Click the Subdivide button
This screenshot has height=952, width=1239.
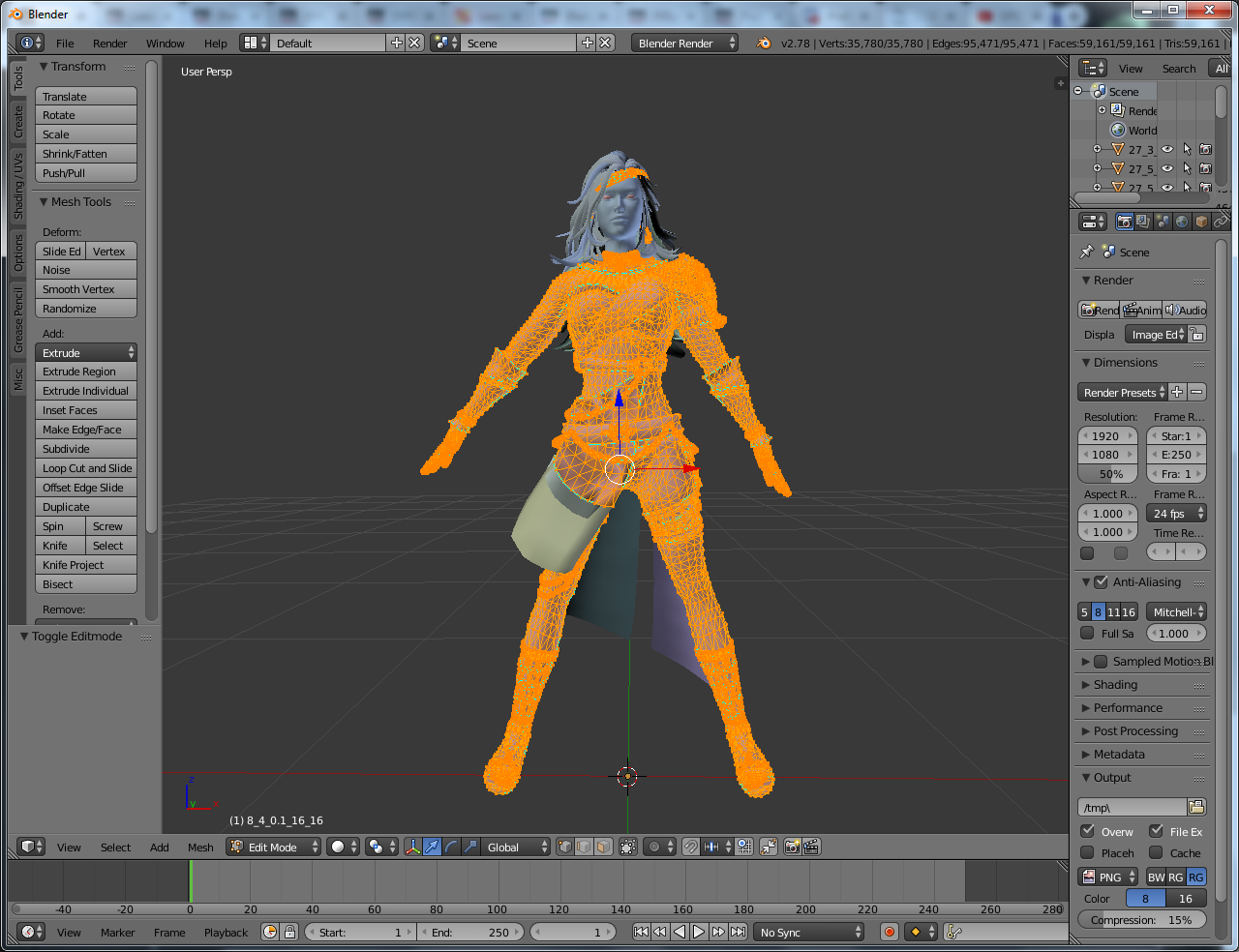(86, 449)
